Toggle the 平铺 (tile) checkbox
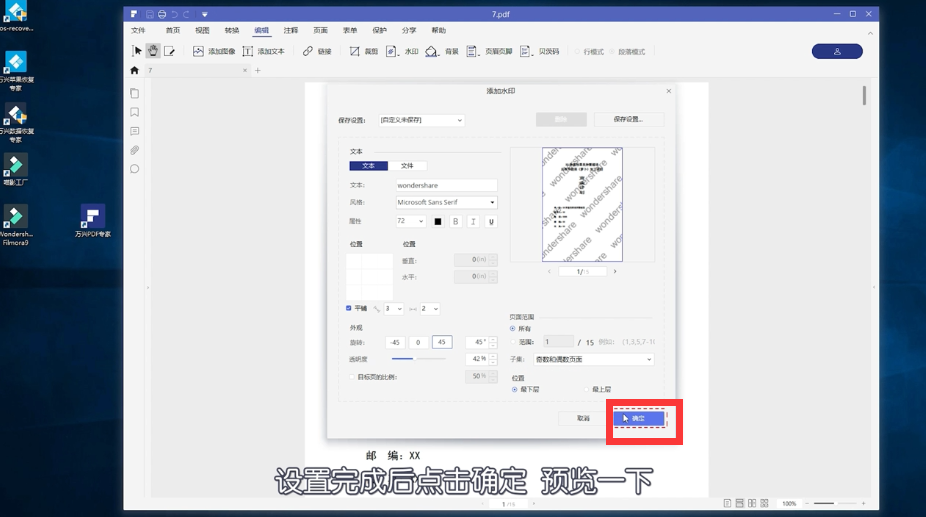Screen dimensions: 926x517 (x=348, y=308)
